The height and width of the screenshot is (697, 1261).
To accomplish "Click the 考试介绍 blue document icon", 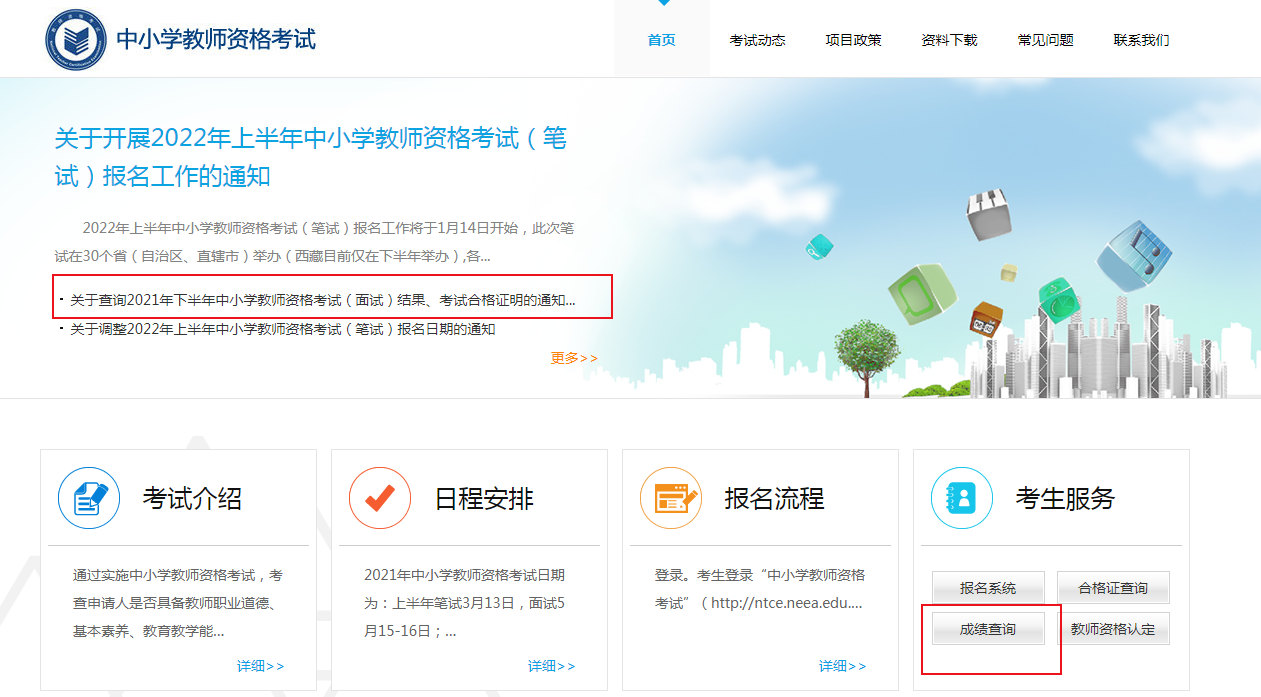I will [x=89, y=498].
